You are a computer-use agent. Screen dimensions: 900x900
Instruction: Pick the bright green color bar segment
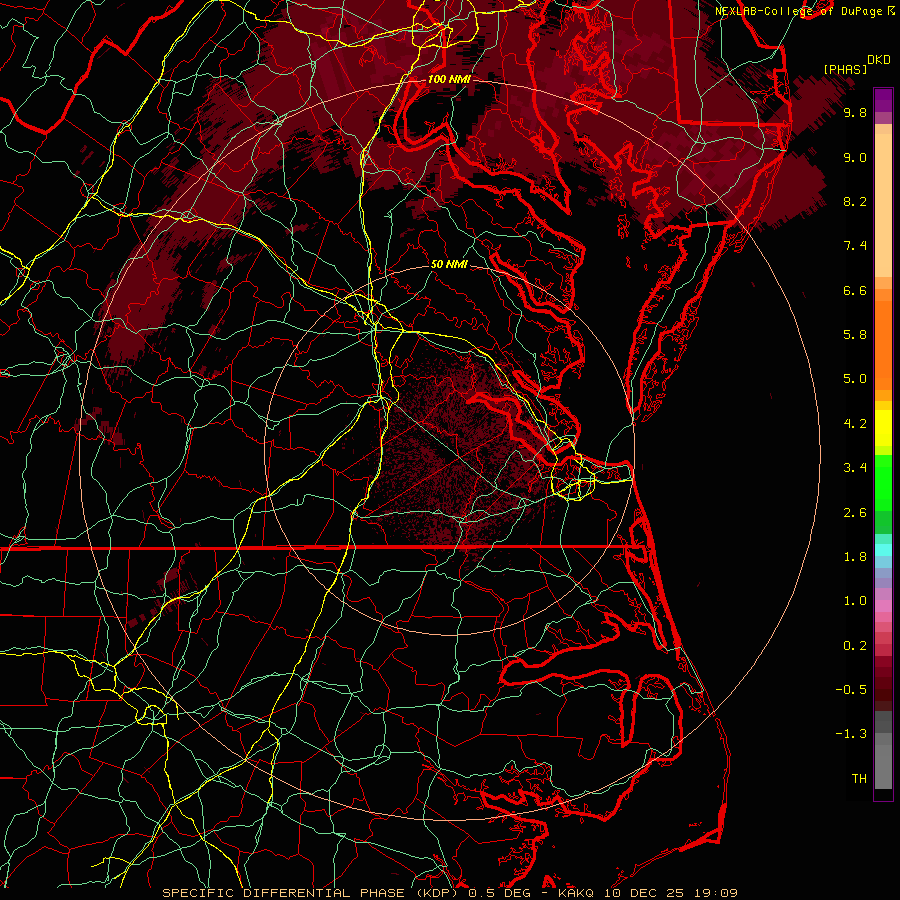883,483
